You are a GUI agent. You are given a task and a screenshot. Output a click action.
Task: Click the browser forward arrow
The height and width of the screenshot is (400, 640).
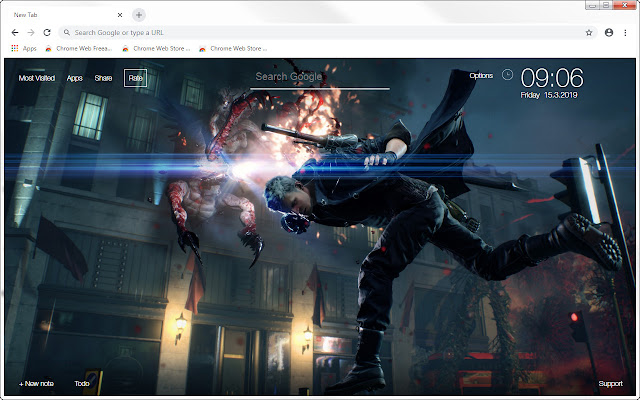coord(31,32)
